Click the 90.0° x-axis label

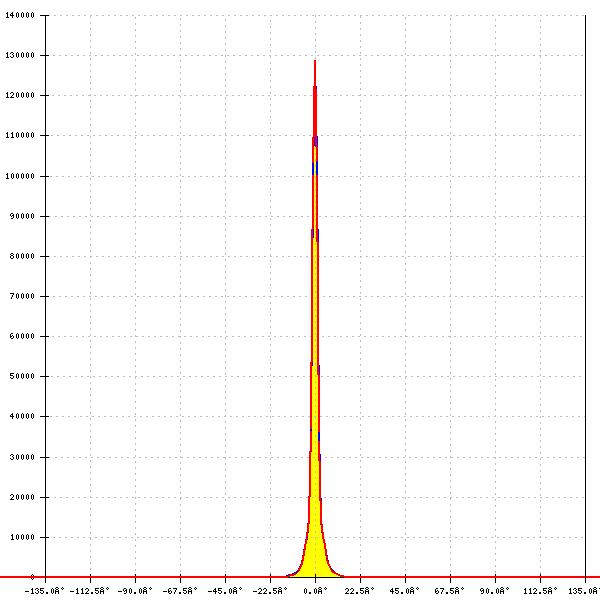pos(495,591)
